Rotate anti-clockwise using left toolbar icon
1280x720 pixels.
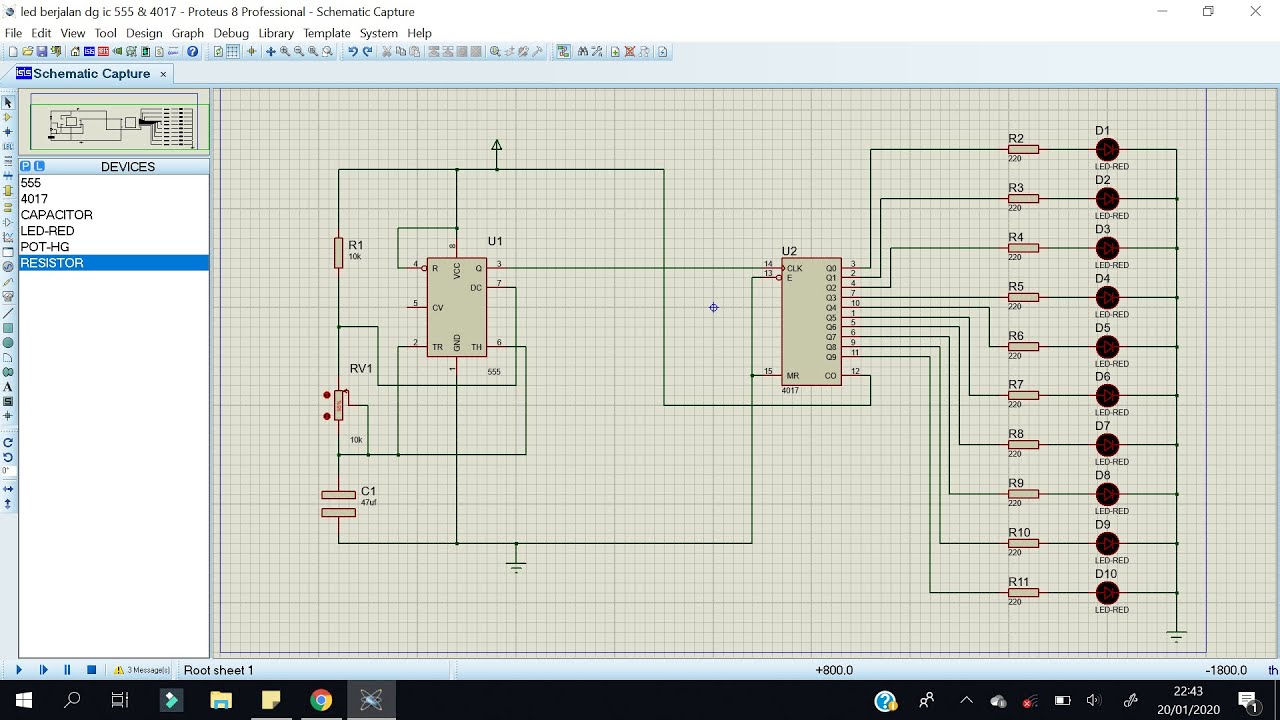8,457
